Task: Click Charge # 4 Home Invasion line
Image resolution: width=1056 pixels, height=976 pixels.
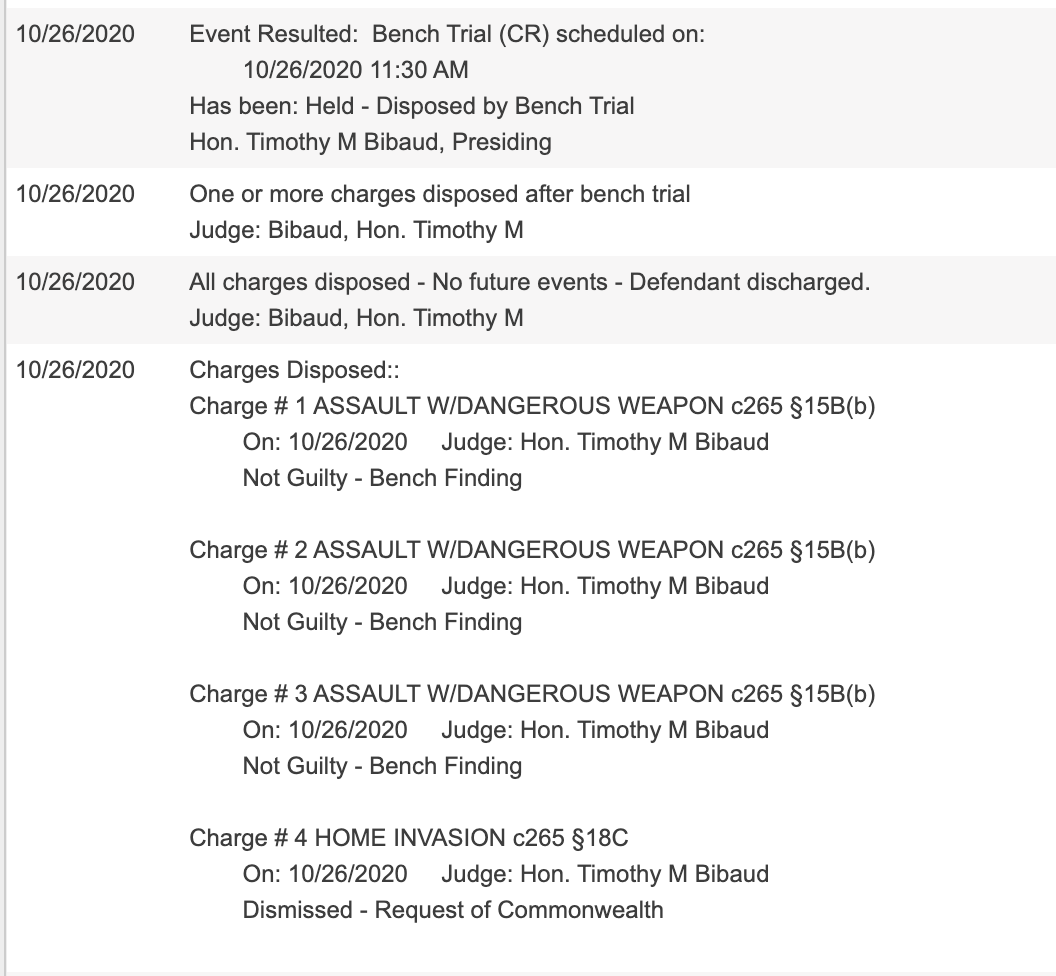Action: tap(409, 838)
